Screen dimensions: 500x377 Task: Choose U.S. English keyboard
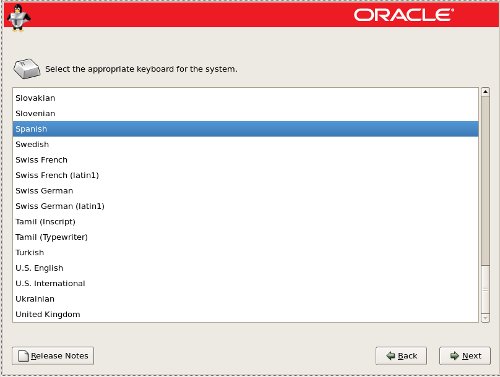tap(245, 268)
